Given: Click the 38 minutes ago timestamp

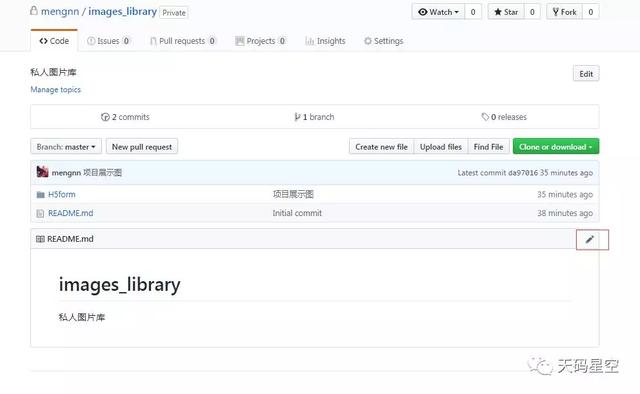Looking at the screenshot, I should click(x=565, y=213).
